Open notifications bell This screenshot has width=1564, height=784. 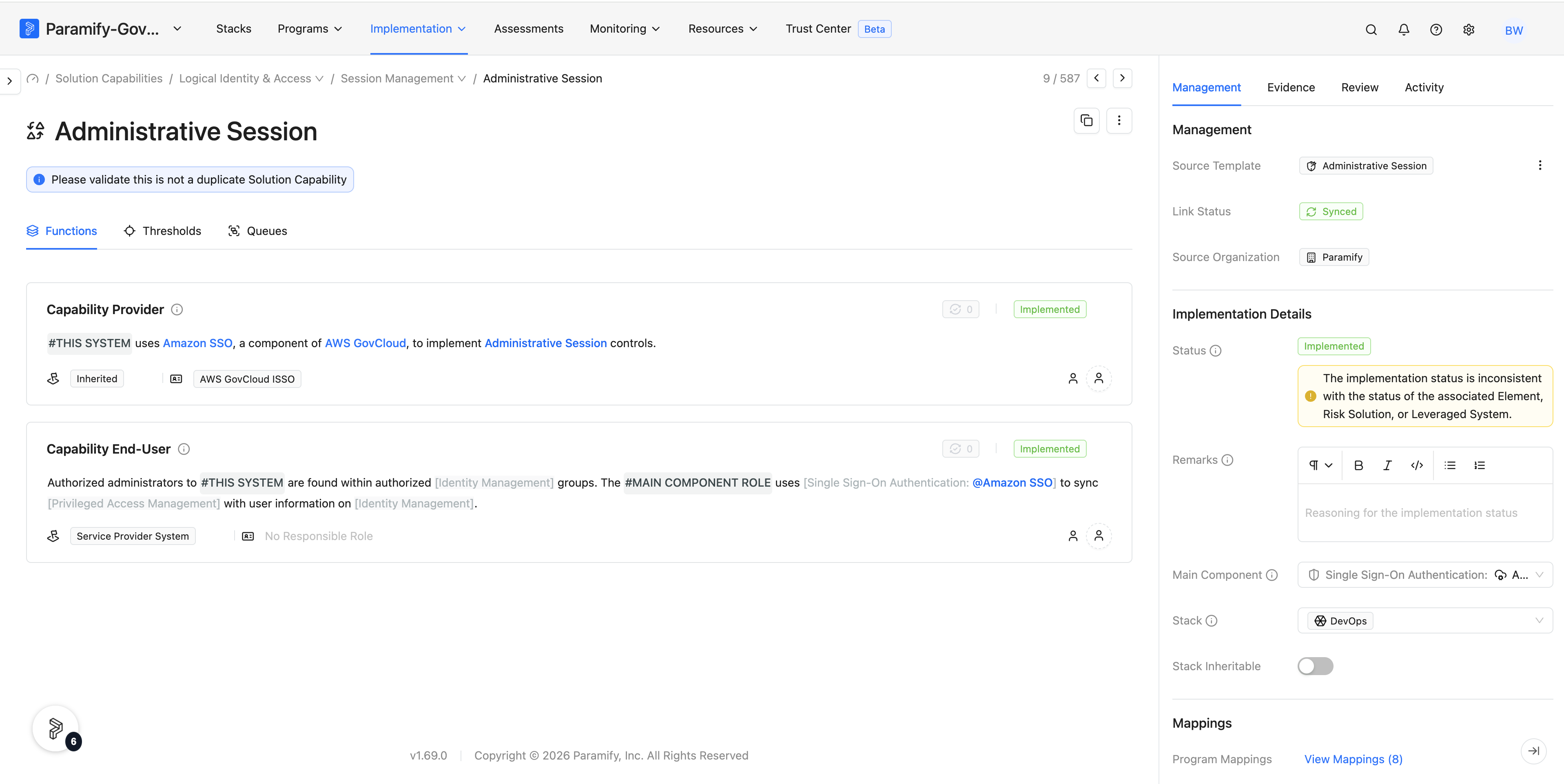[1404, 30]
